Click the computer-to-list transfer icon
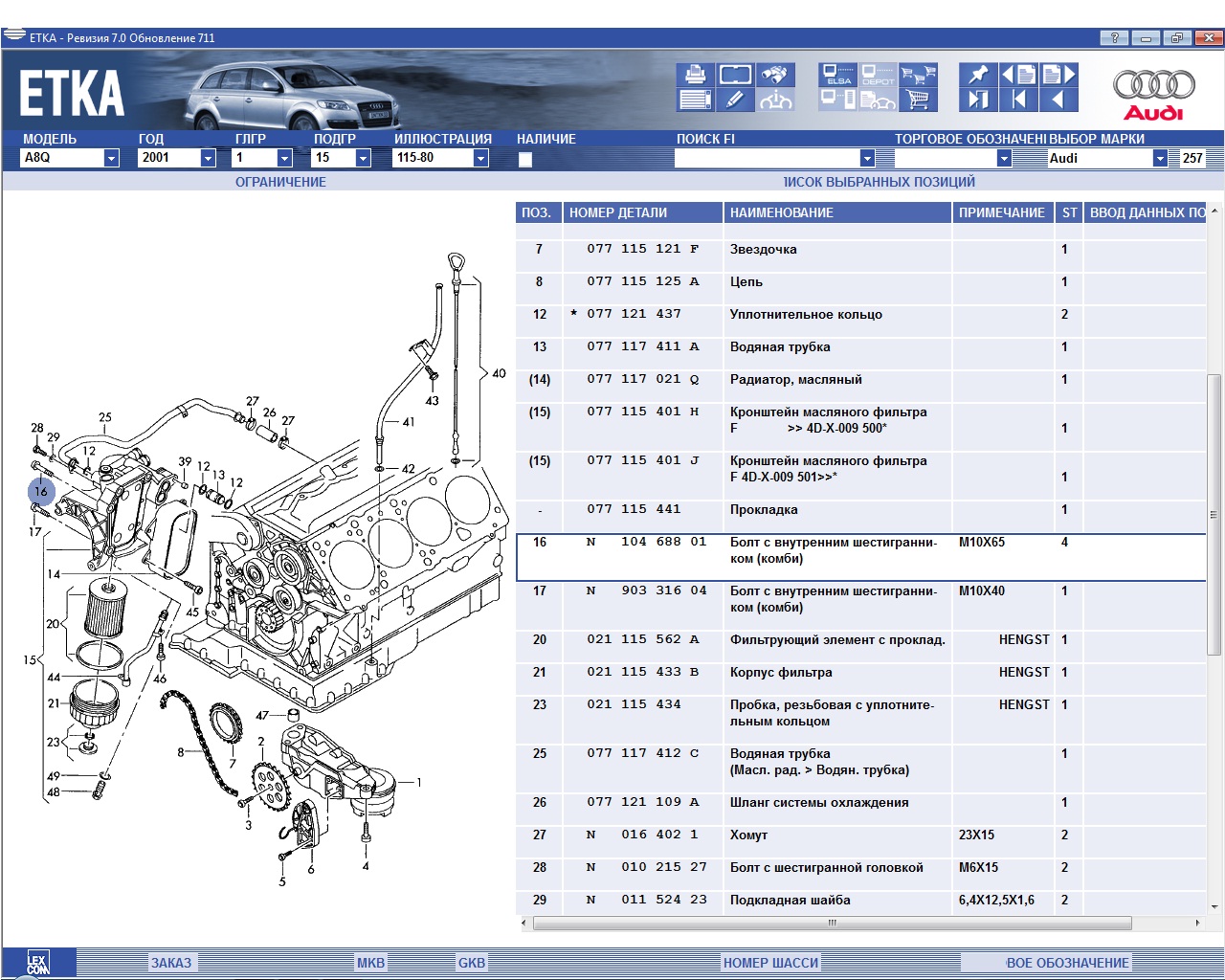 [x=838, y=100]
